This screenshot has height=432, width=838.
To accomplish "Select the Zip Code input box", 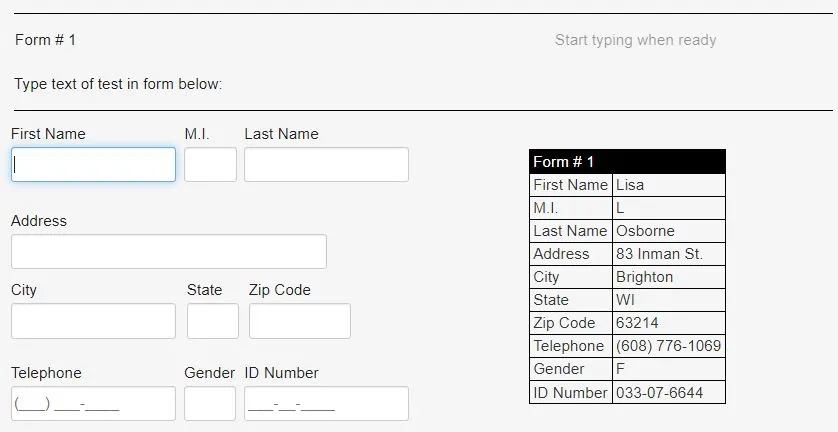I will point(300,321).
